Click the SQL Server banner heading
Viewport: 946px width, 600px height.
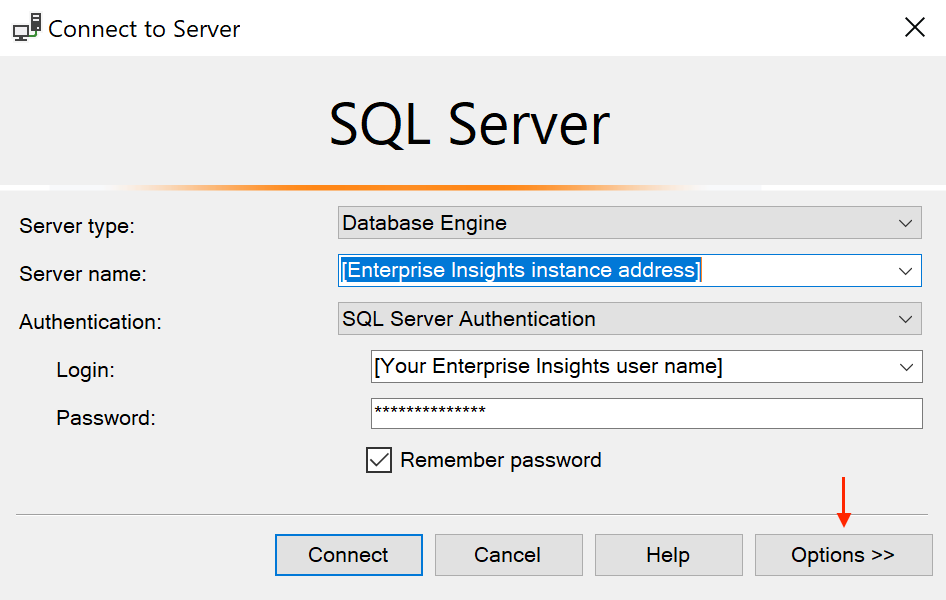coord(470,124)
